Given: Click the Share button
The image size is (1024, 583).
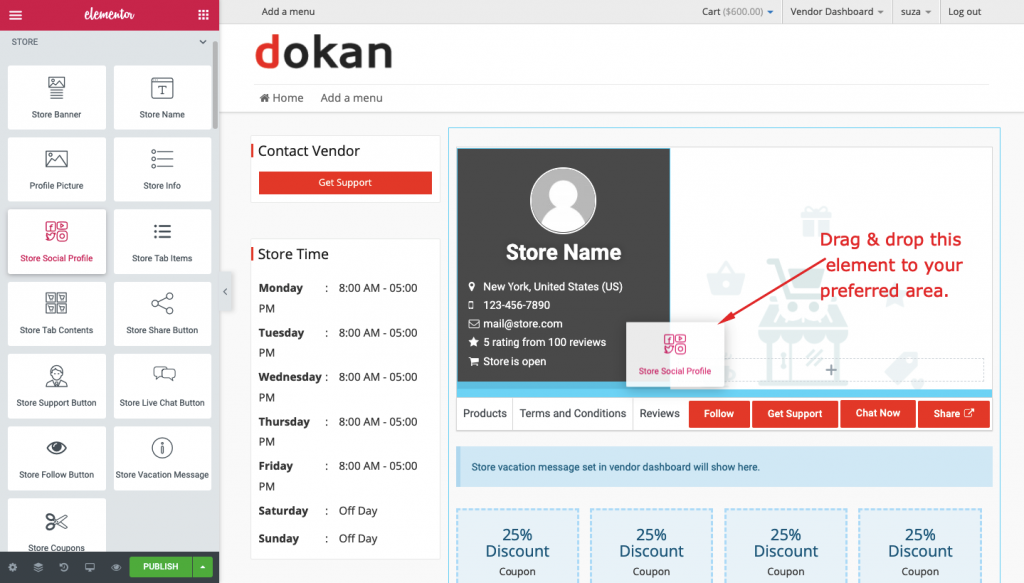Looking at the screenshot, I should pos(953,414).
